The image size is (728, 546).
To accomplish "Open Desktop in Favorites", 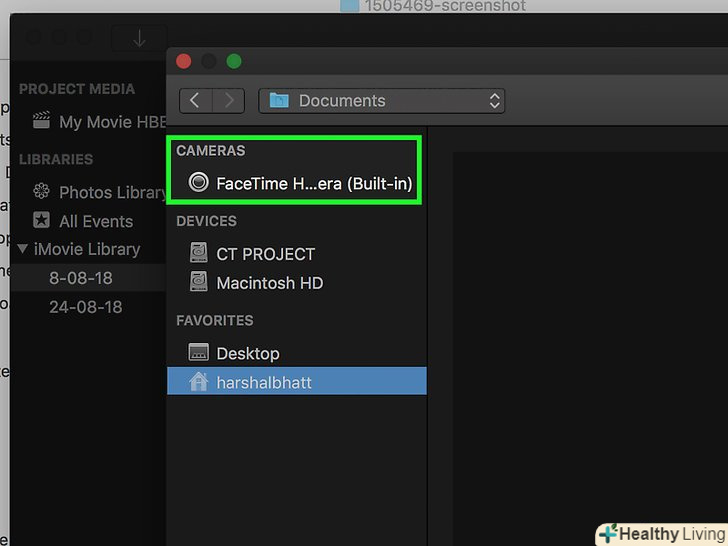I will point(297,353).
